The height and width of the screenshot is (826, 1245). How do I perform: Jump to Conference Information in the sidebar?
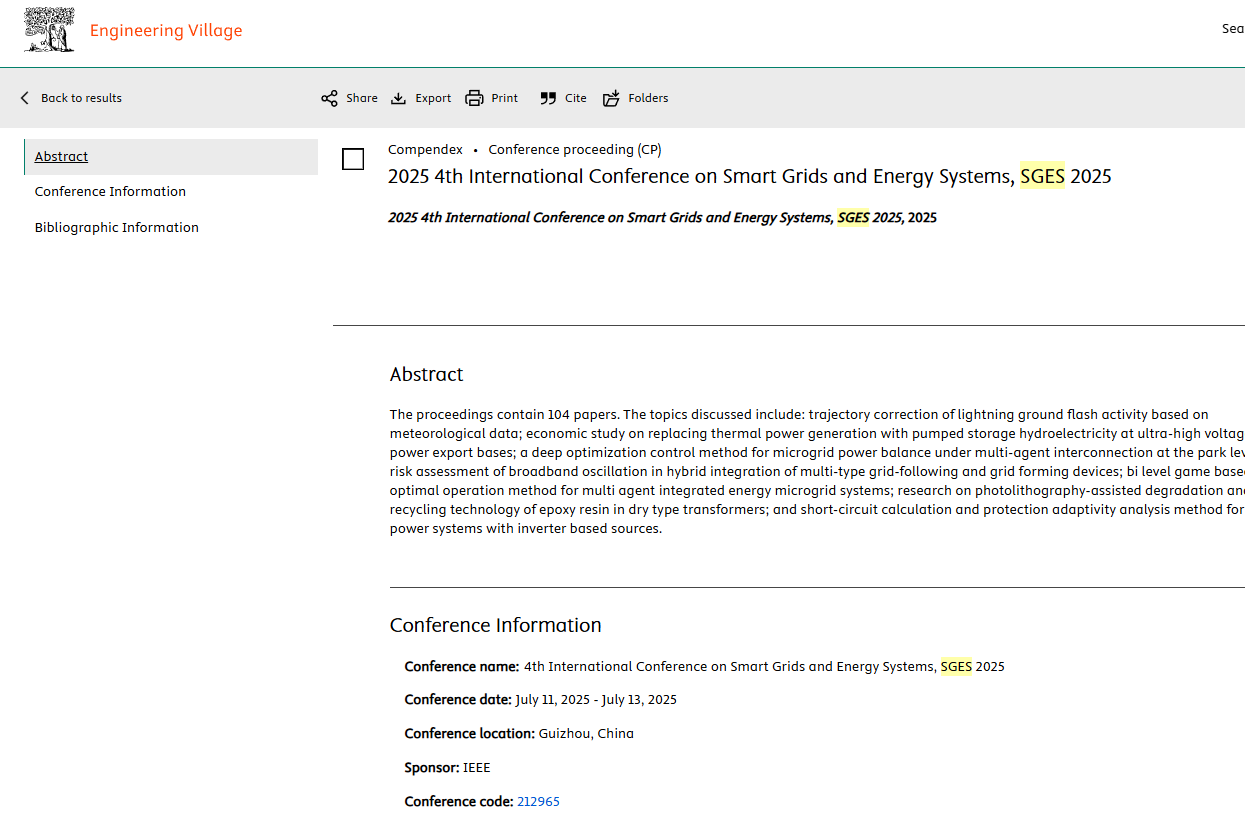[x=110, y=192]
